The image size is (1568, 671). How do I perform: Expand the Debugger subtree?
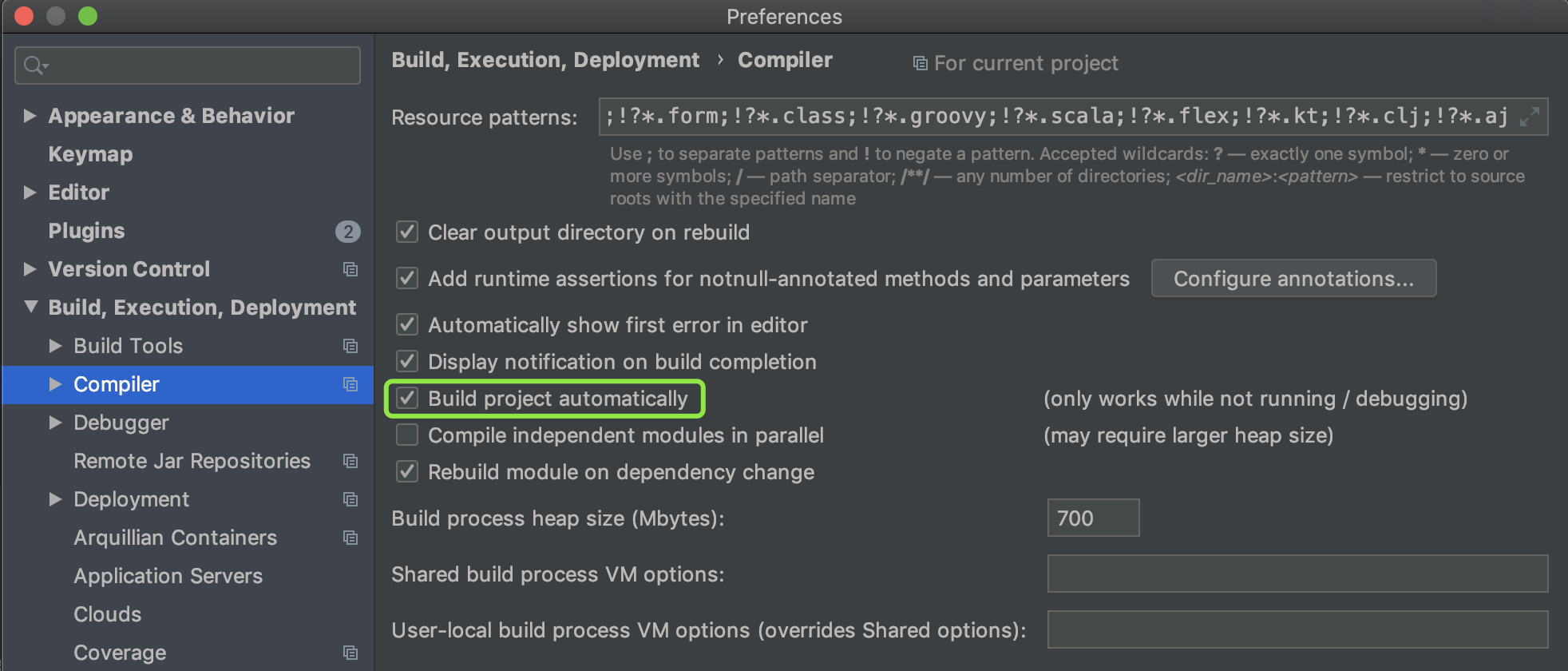55,423
